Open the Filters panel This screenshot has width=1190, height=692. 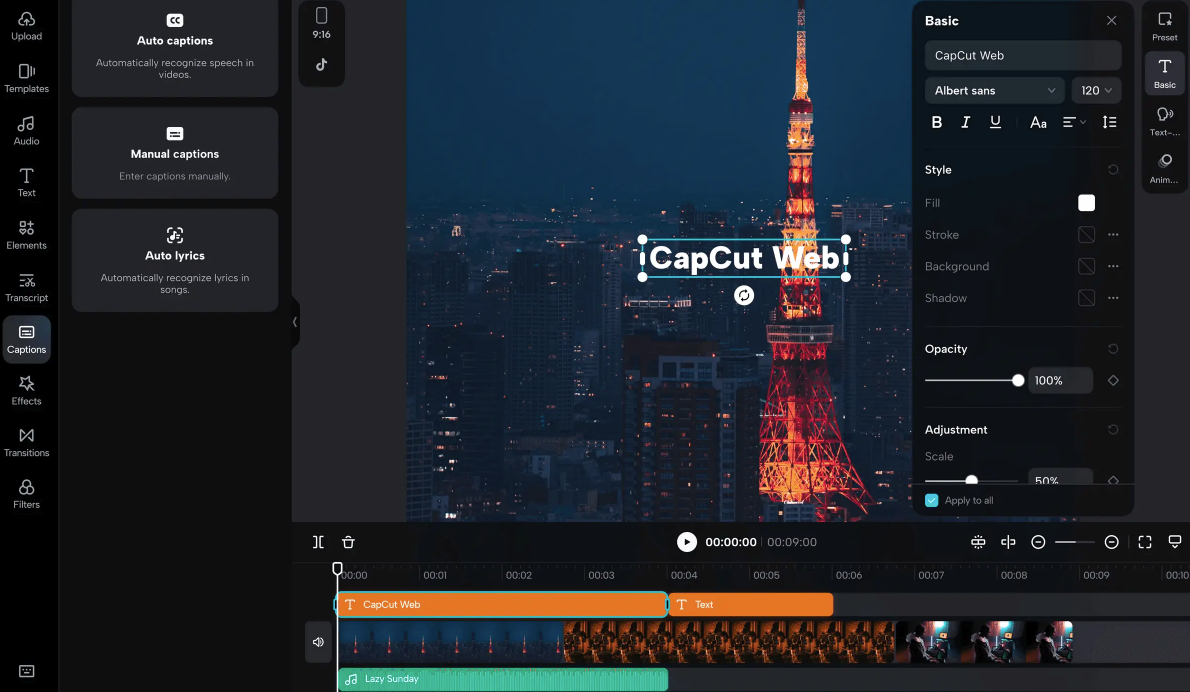(x=26, y=492)
